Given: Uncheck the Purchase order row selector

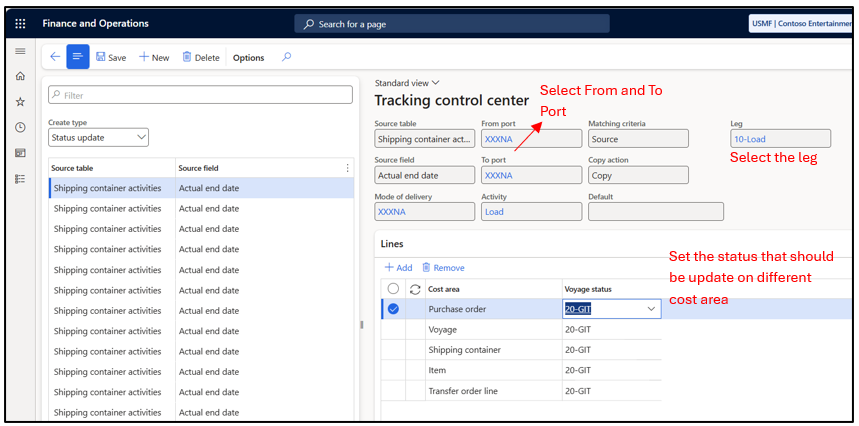Looking at the screenshot, I should [393, 309].
